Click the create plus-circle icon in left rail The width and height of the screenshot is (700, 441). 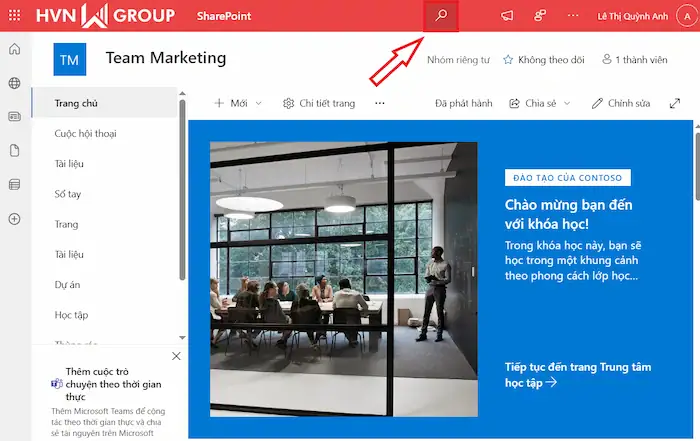click(x=14, y=219)
